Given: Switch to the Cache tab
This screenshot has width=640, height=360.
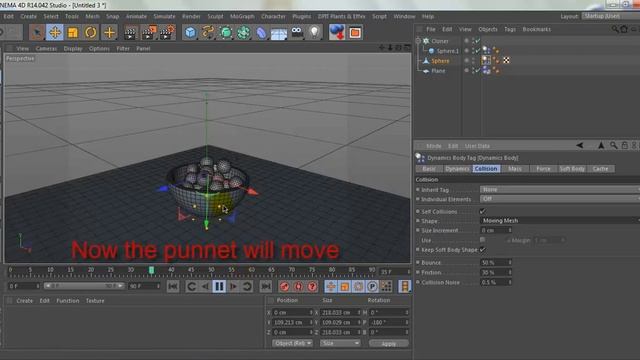Looking at the screenshot, I should (600, 169).
